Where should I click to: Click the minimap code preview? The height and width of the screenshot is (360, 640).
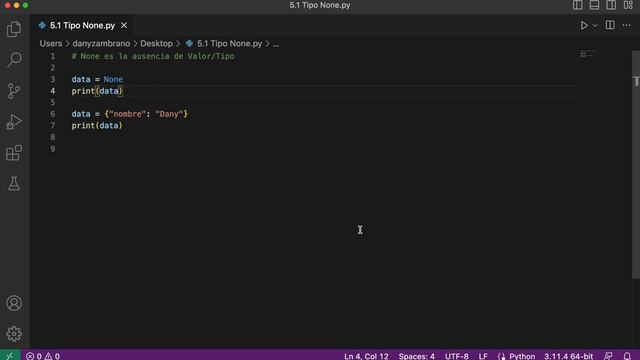588,54
